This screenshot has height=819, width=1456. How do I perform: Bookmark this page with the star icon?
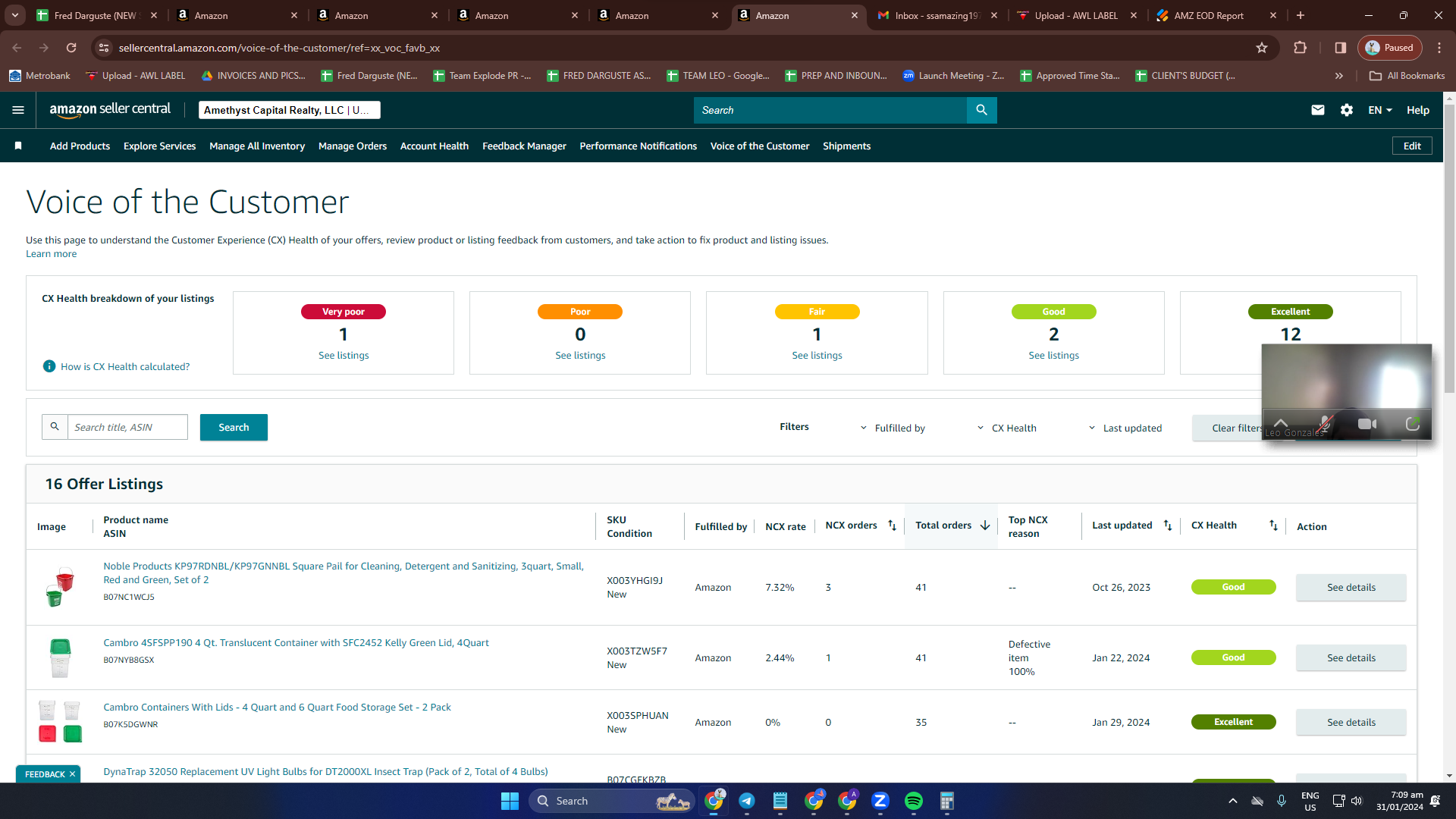1262,48
